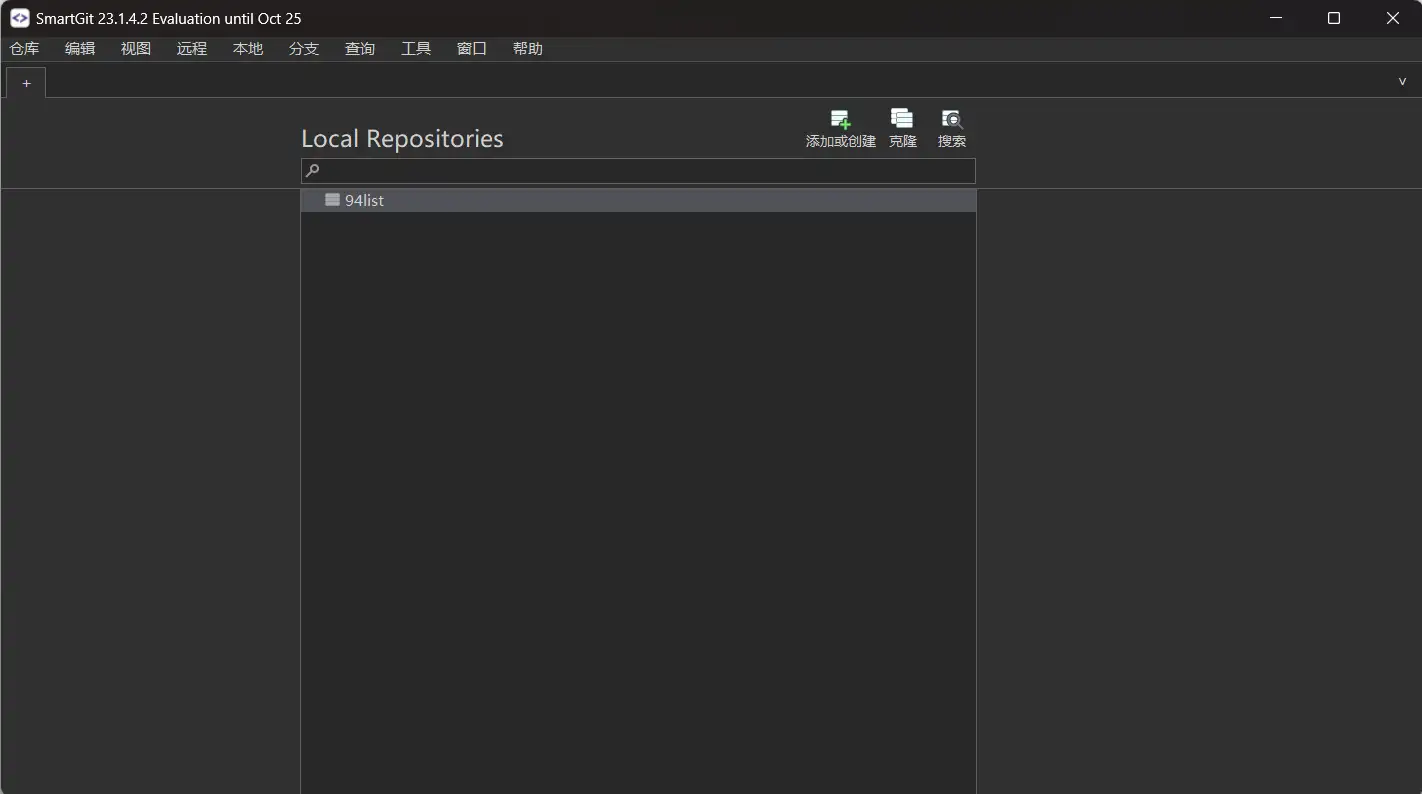Click the SmartGit logo in the title bar
Image resolution: width=1422 pixels, height=794 pixels.
[19, 18]
